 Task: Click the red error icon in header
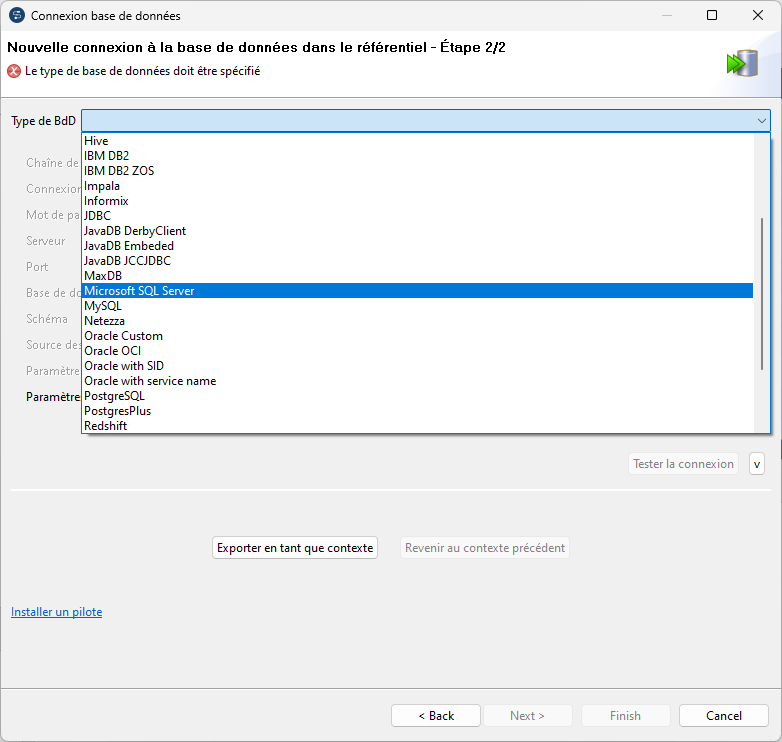tap(14, 71)
